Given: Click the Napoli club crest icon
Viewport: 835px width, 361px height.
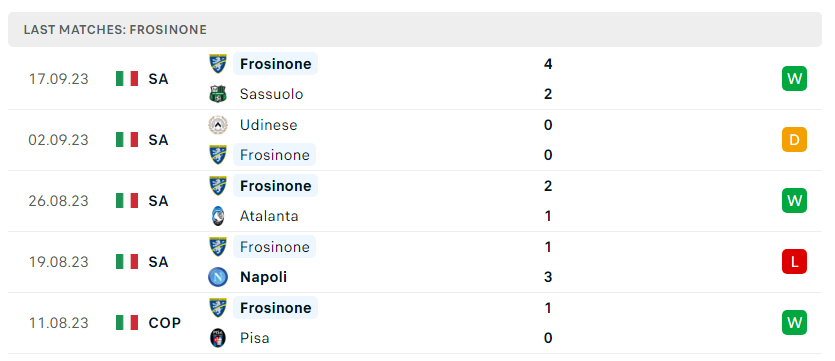Looking at the screenshot, I should [x=217, y=277].
